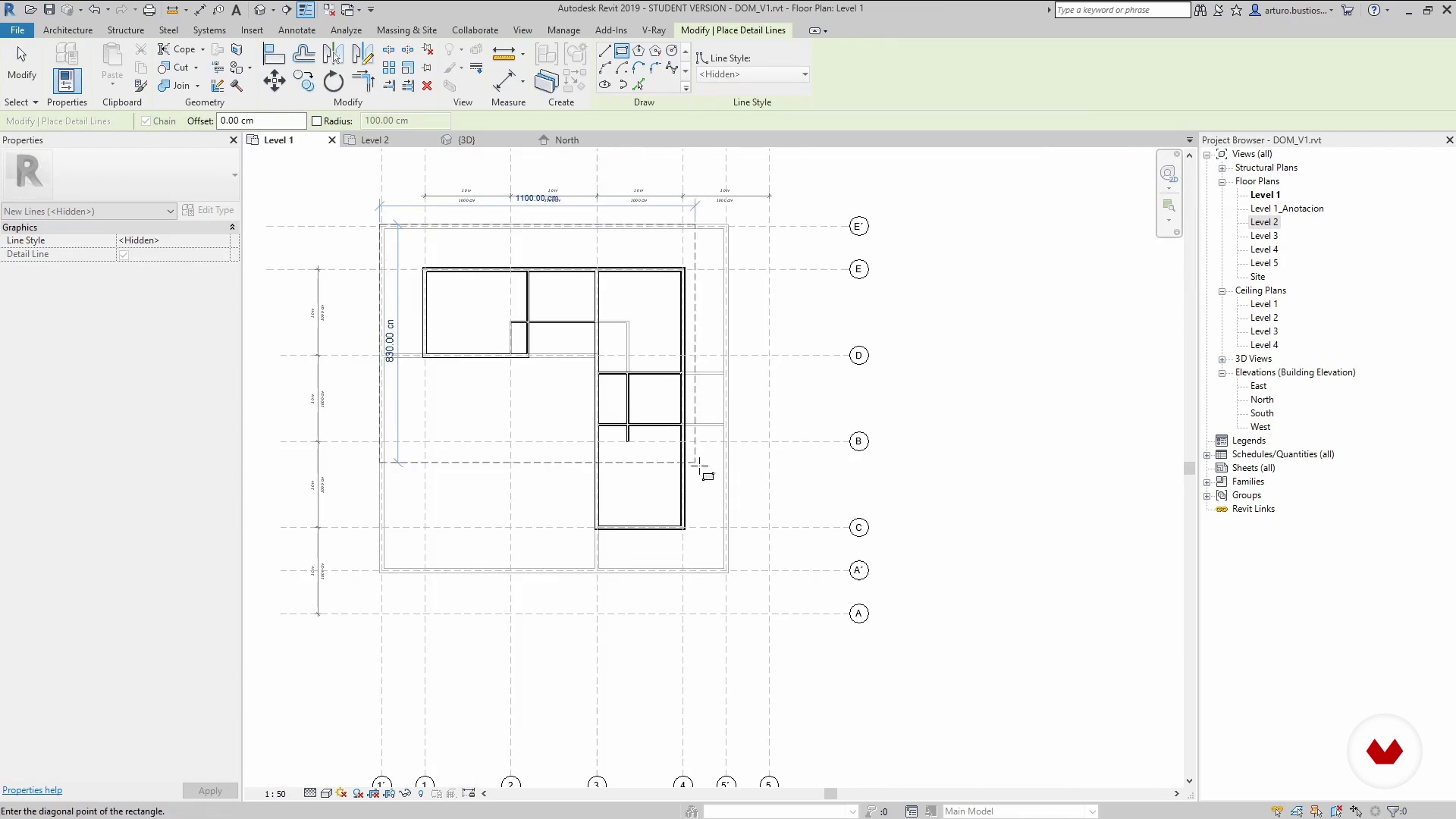Viewport: 1456px width, 819px height.
Task: Select the South elevation in Project Browser
Action: click(x=1262, y=413)
